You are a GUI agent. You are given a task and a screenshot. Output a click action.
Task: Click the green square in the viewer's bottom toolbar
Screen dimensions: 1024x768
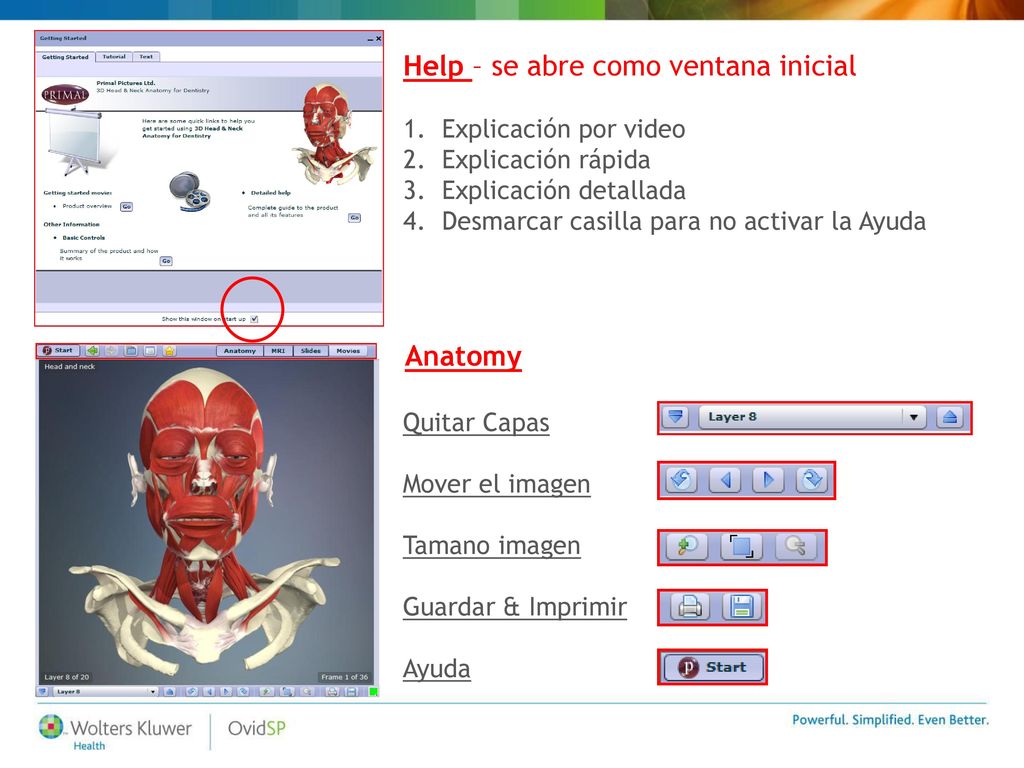coord(374,692)
